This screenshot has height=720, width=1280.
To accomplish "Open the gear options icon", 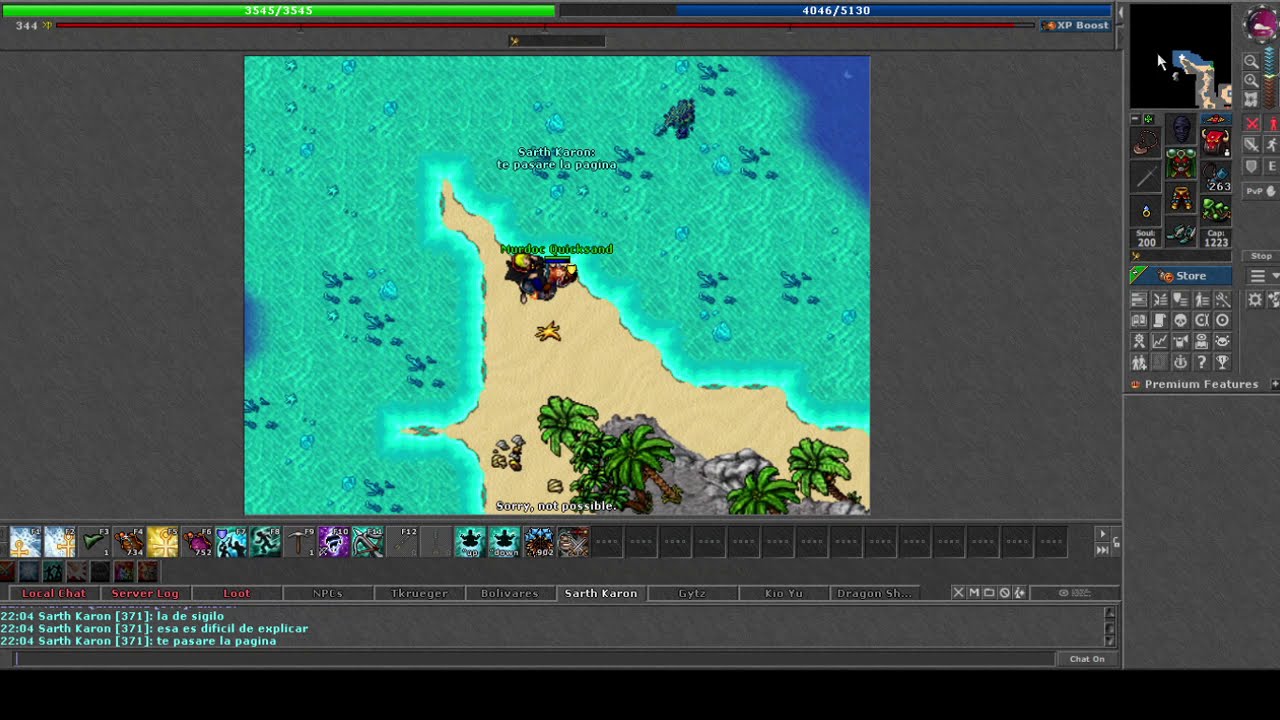I will (1255, 299).
